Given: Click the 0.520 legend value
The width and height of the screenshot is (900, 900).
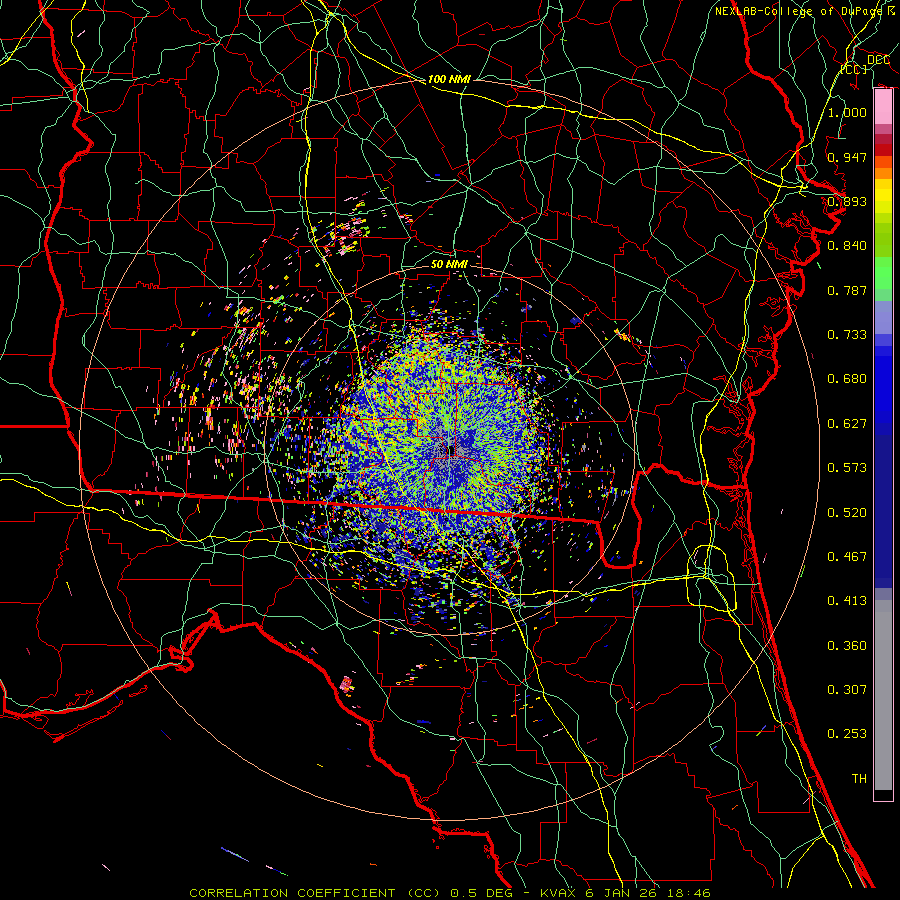Looking at the screenshot, I should tap(847, 513).
